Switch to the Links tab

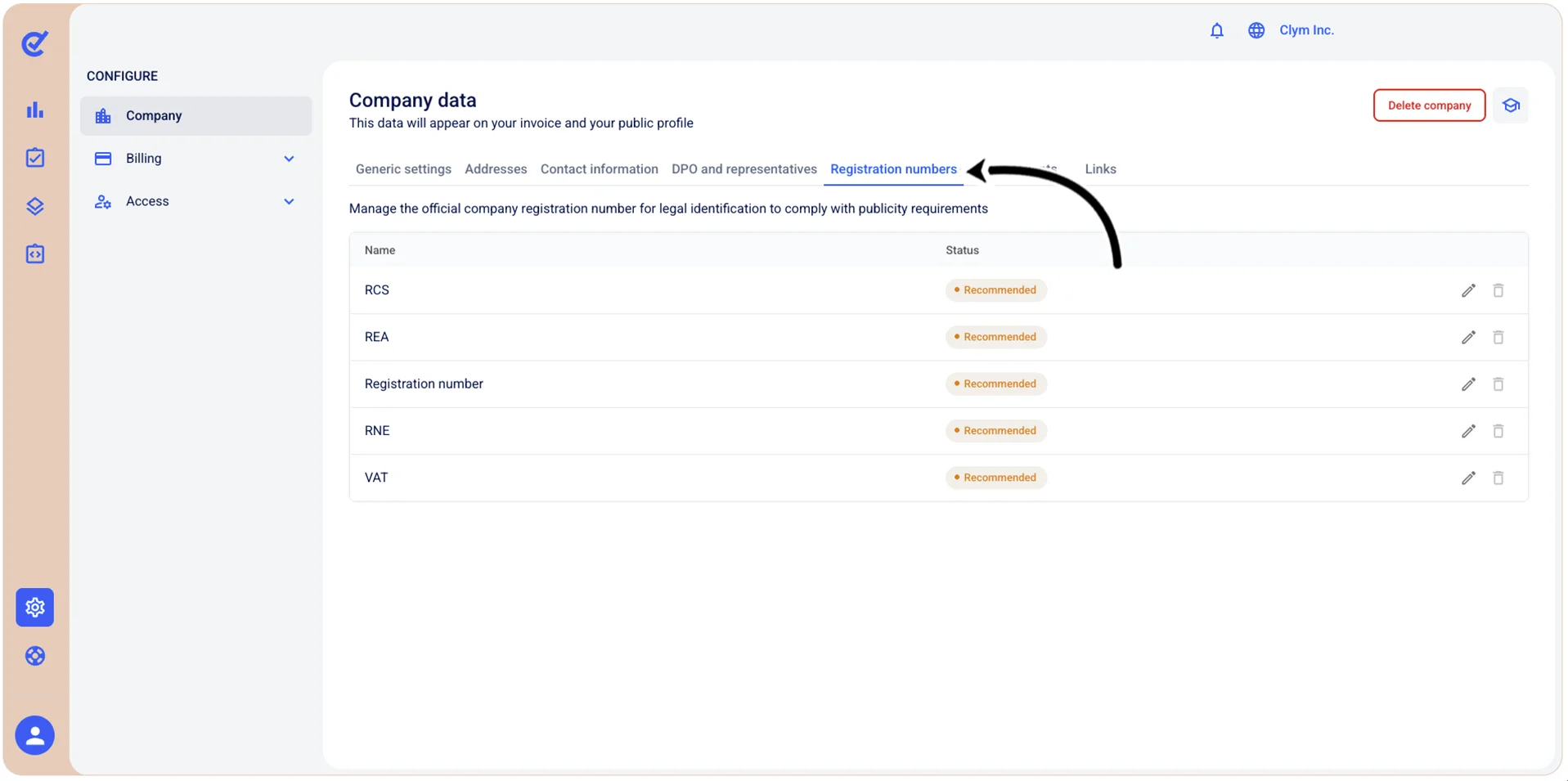coord(1100,169)
